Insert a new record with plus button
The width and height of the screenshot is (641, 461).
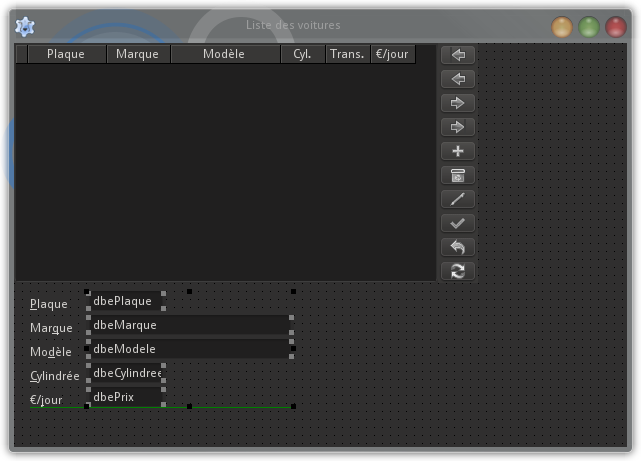pyautogui.click(x=458, y=151)
